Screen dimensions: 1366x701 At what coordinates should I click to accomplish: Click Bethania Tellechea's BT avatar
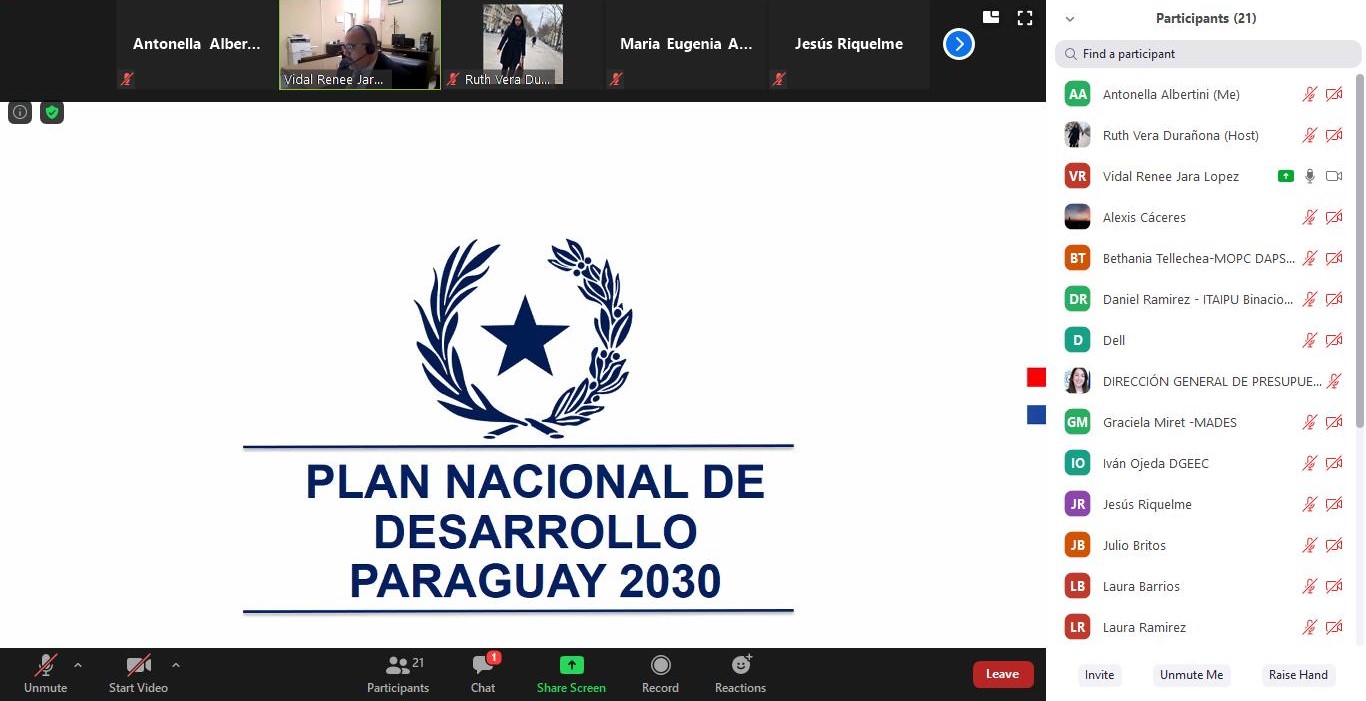[x=1077, y=258]
